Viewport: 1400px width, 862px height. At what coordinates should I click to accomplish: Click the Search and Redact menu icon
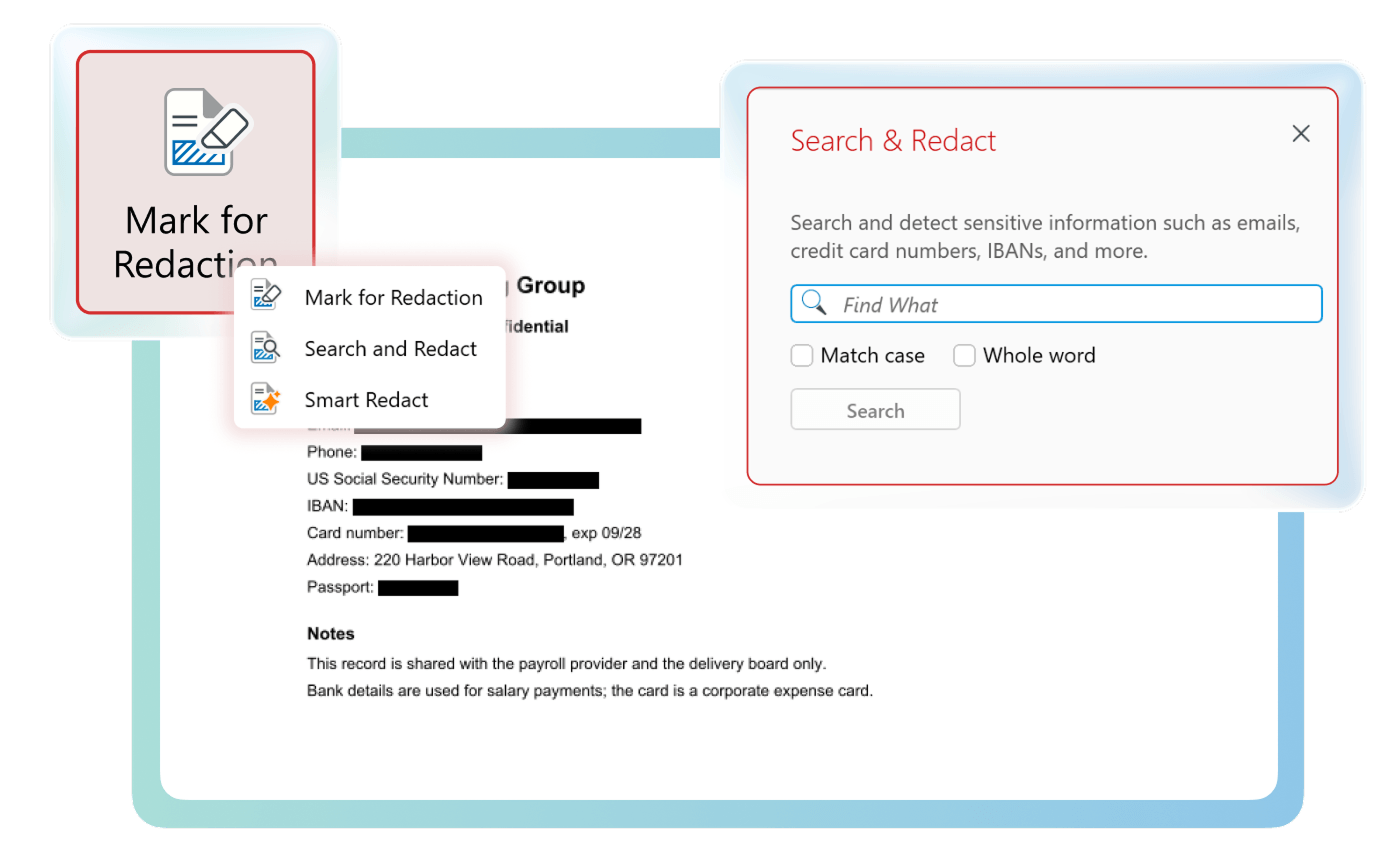point(266,348)
